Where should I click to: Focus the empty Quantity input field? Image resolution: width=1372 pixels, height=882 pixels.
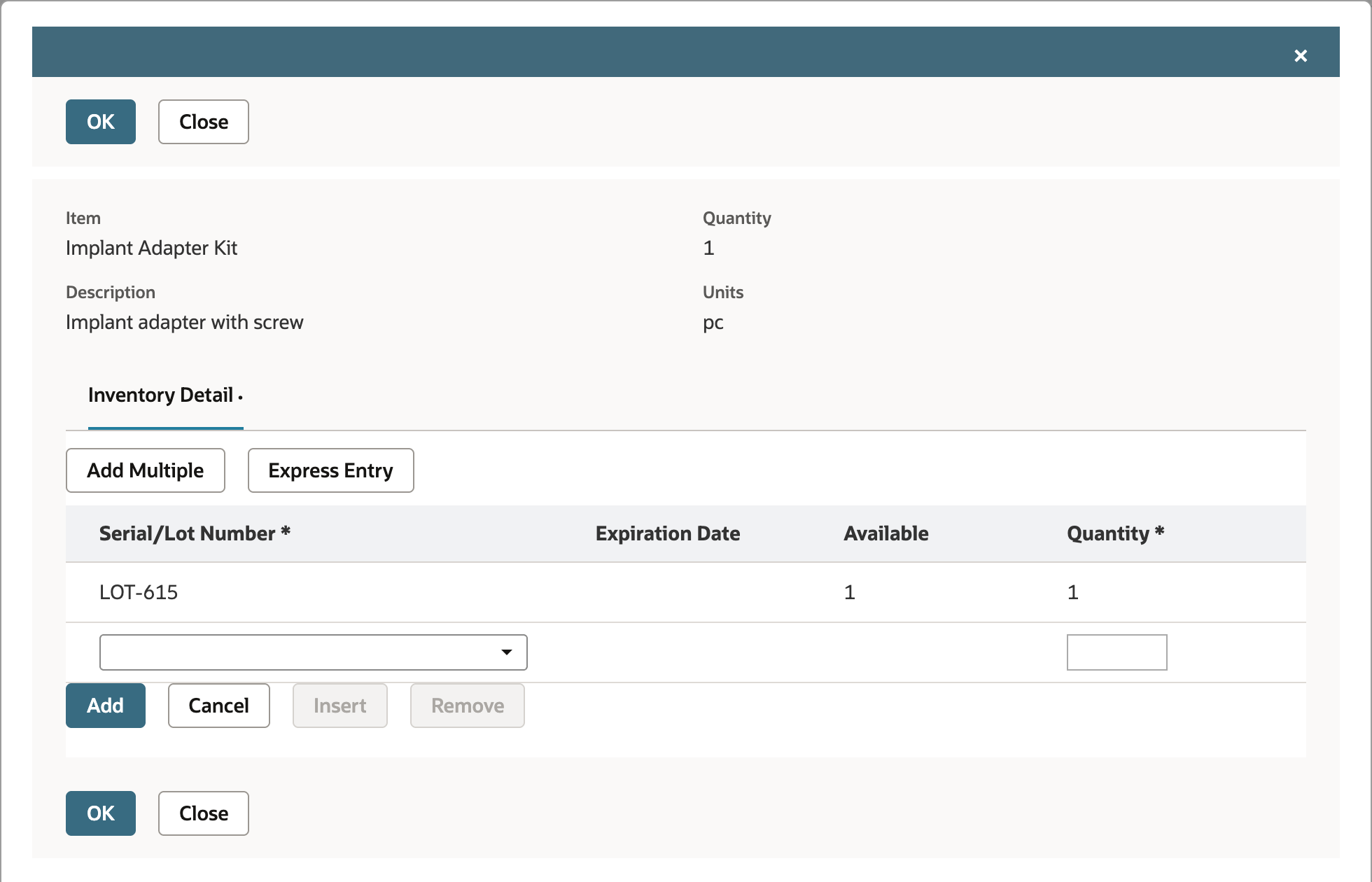pyautogui.click(x=1117, y=652)
